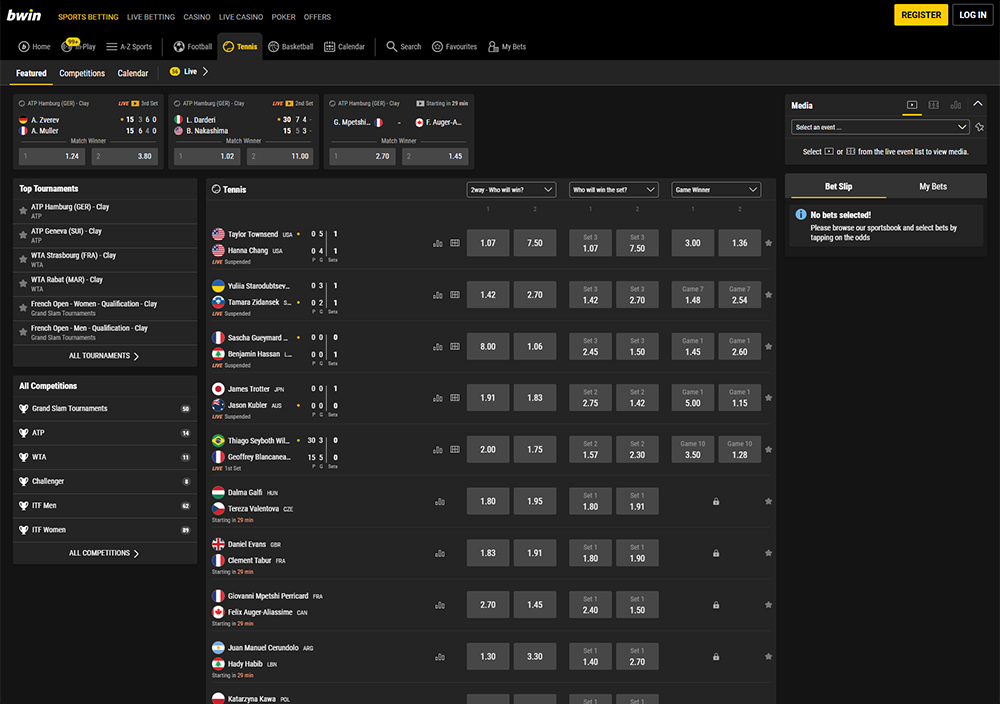This screenshot has height=704, width=1000.
Task: Bet on Zverev at odds 1.24
Action: click(x=52, y=156)
